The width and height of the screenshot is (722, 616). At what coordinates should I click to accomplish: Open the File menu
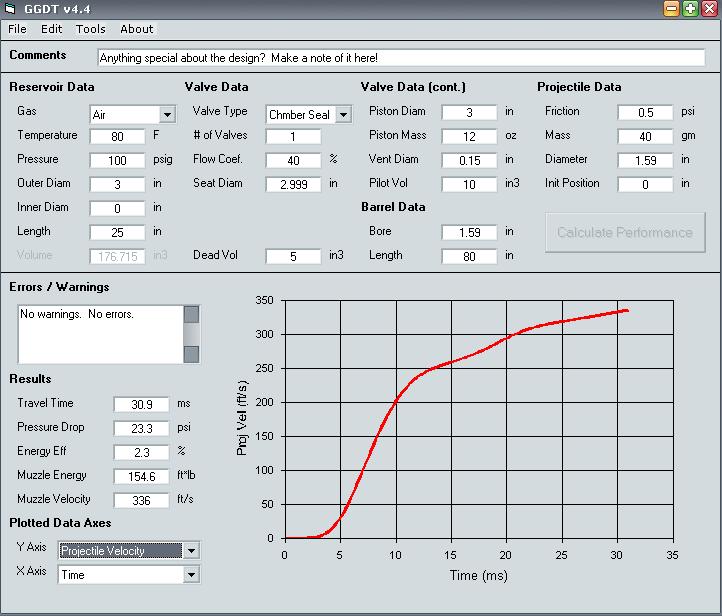17,29
